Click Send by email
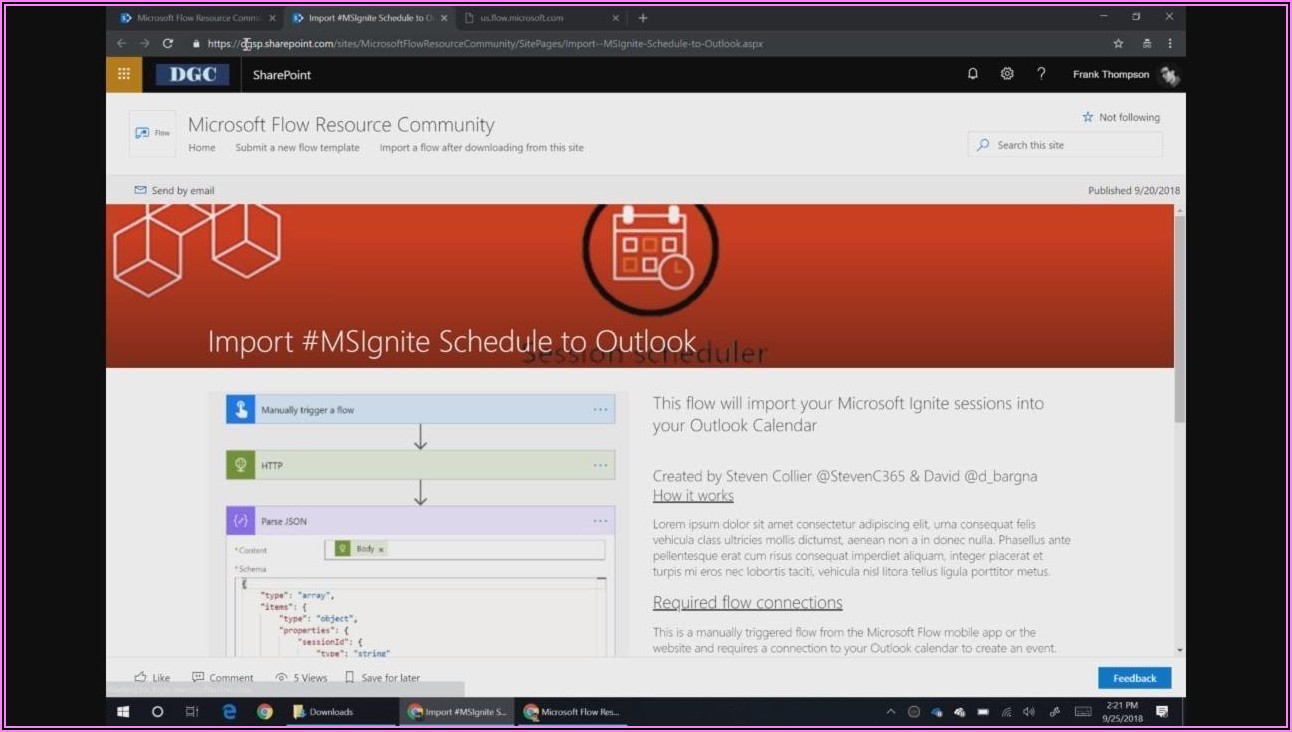The height and width of the screenshot is (732, 1292). (x=174, y=190)
